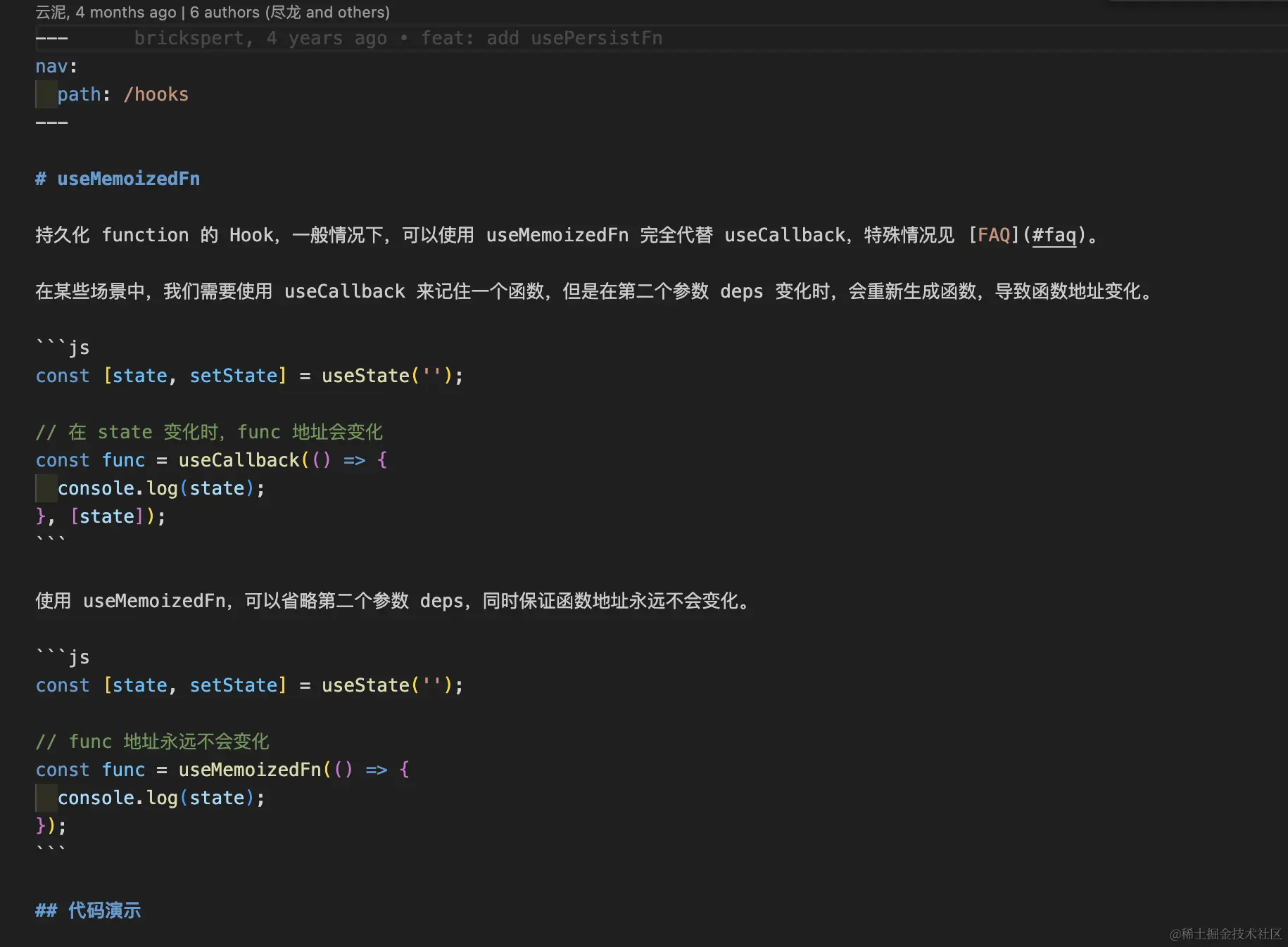Click the '6 authors (尽龙 and others)' text
1288x947 pixels.
[x=289, y=12]
